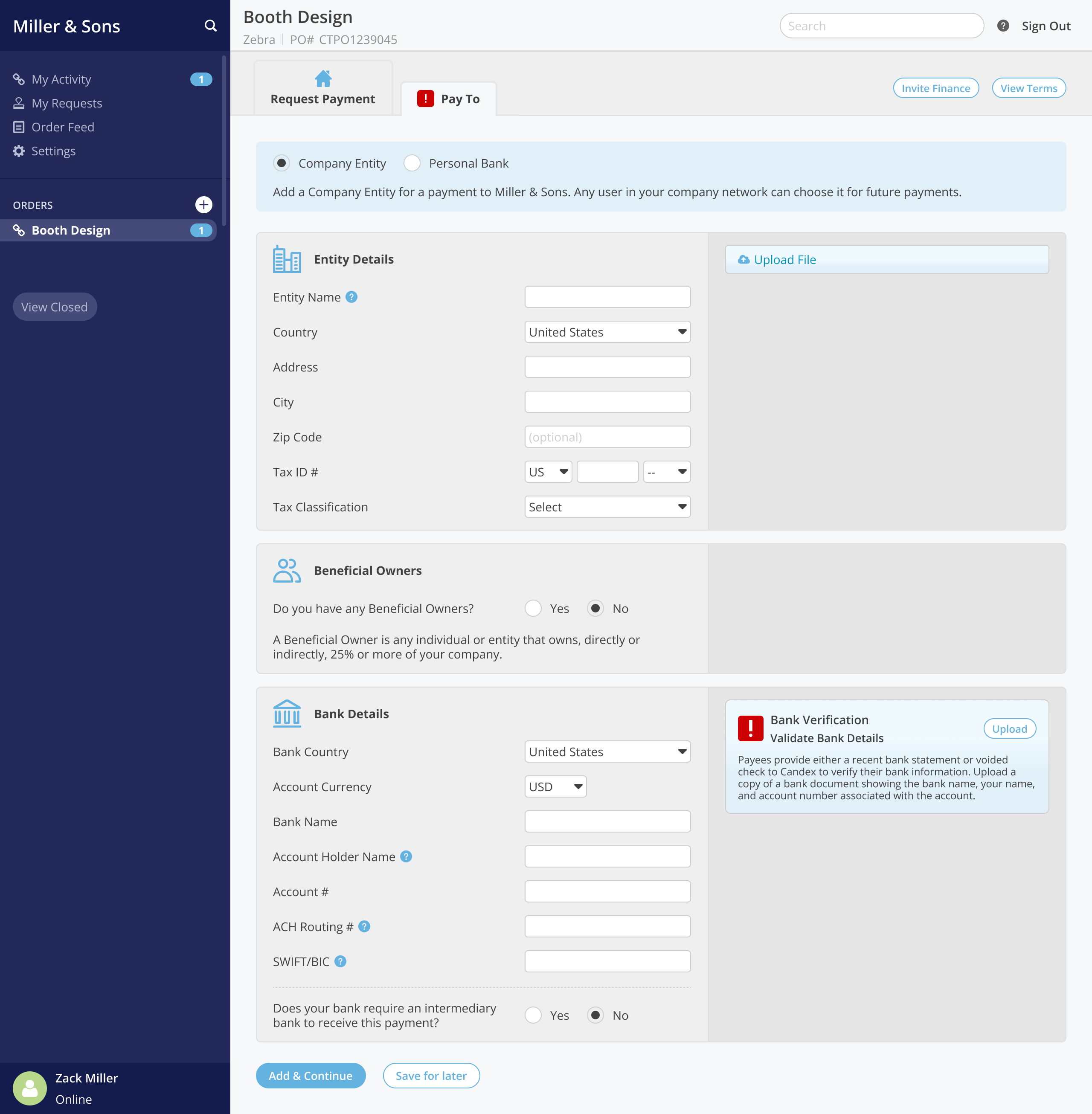
Task: Switch to the Request Payment tab
Action: tap(323, 87)
